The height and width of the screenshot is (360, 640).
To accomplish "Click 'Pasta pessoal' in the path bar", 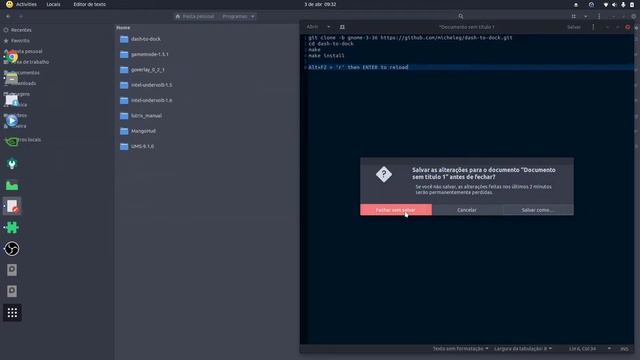I will pos(195,16).
